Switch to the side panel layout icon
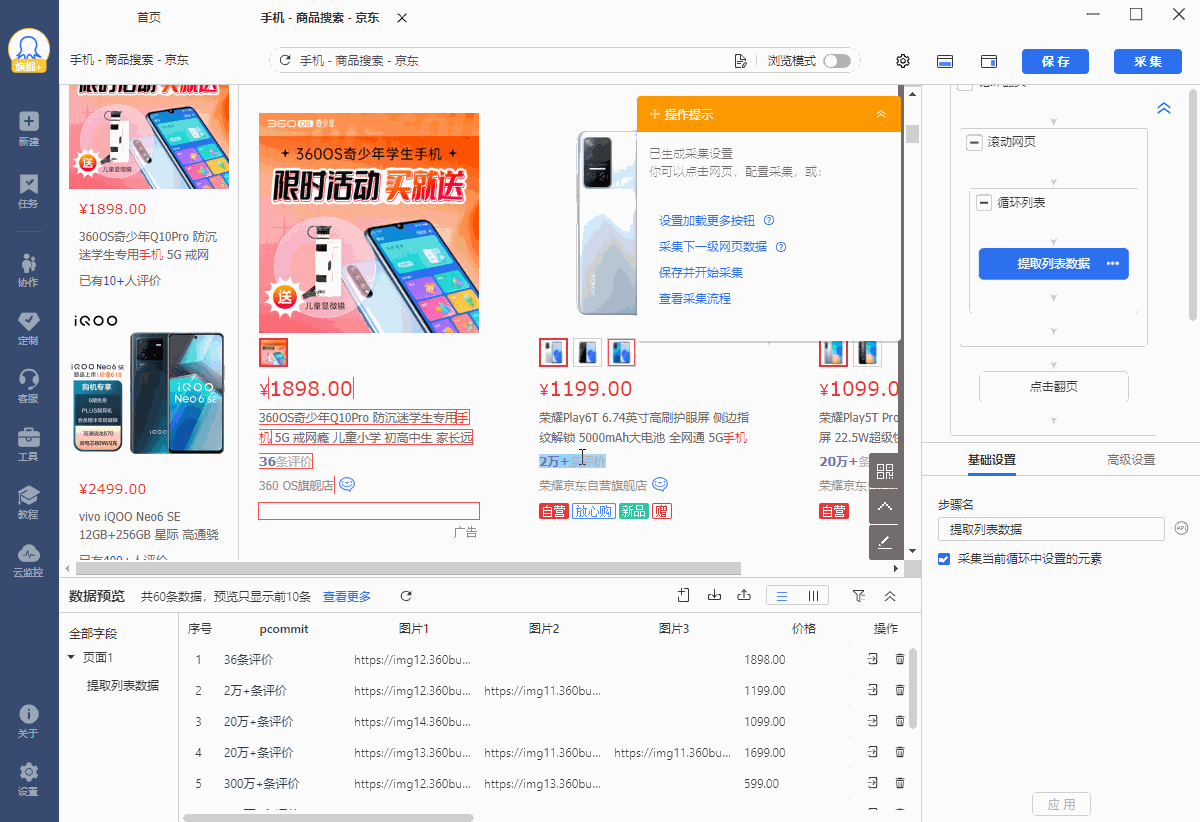Viewport: 1200px width, 822px height. coord(989,61)
